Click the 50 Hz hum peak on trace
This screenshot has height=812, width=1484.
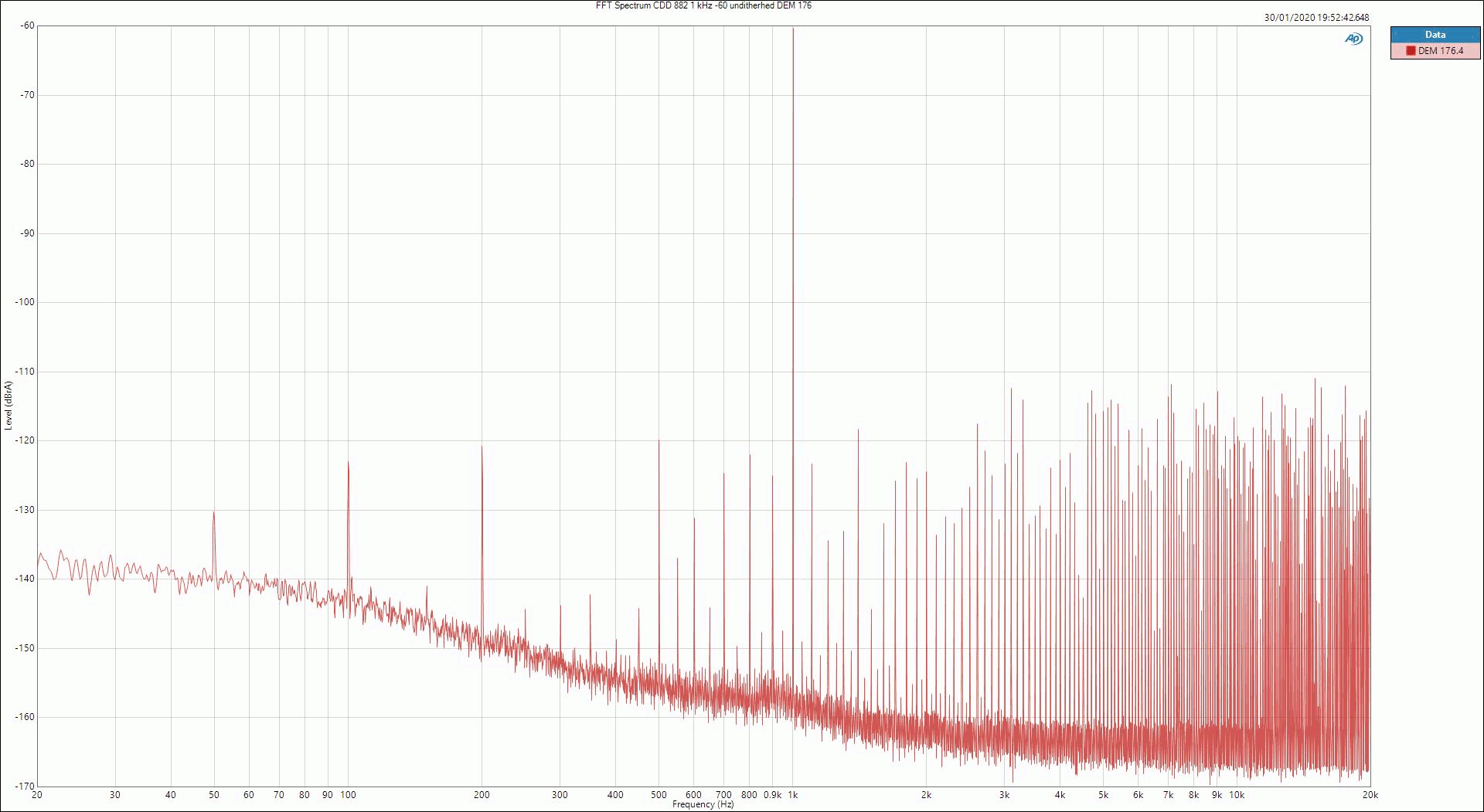214,513
